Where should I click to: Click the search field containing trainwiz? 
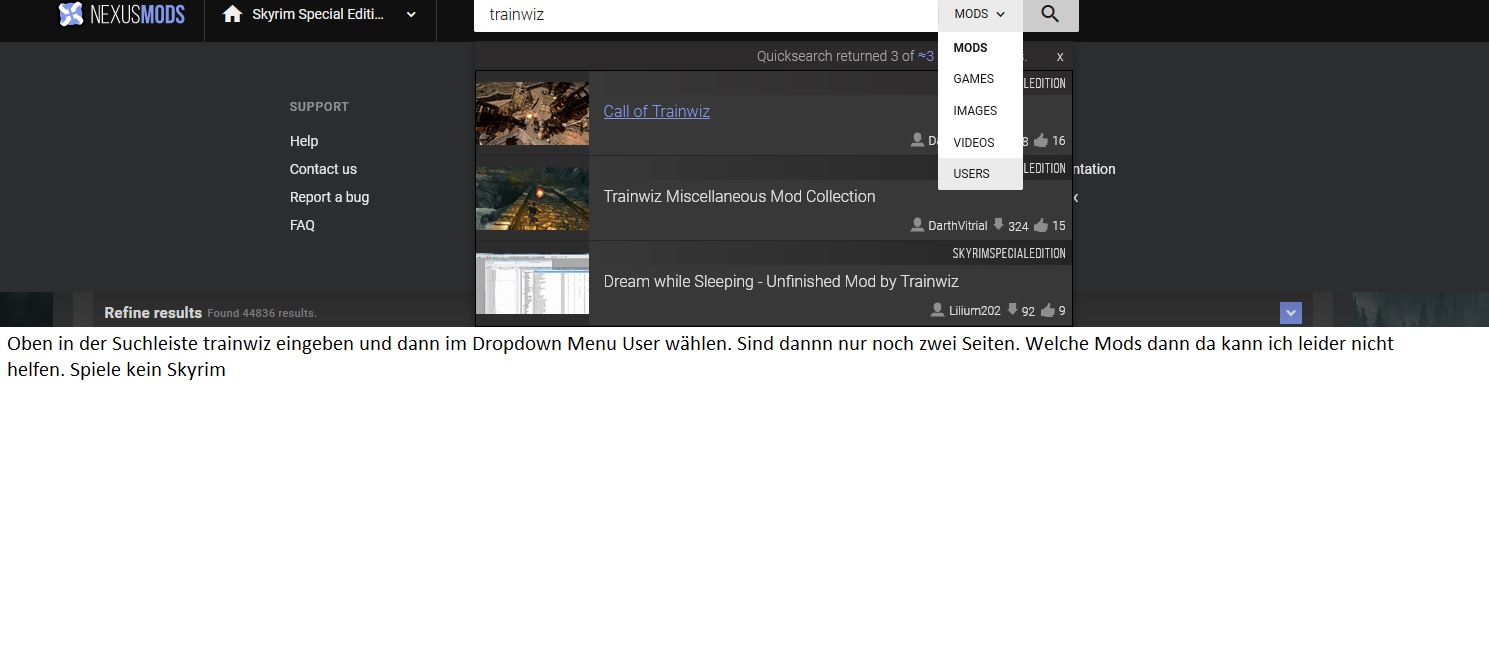[x=700, y=15]
